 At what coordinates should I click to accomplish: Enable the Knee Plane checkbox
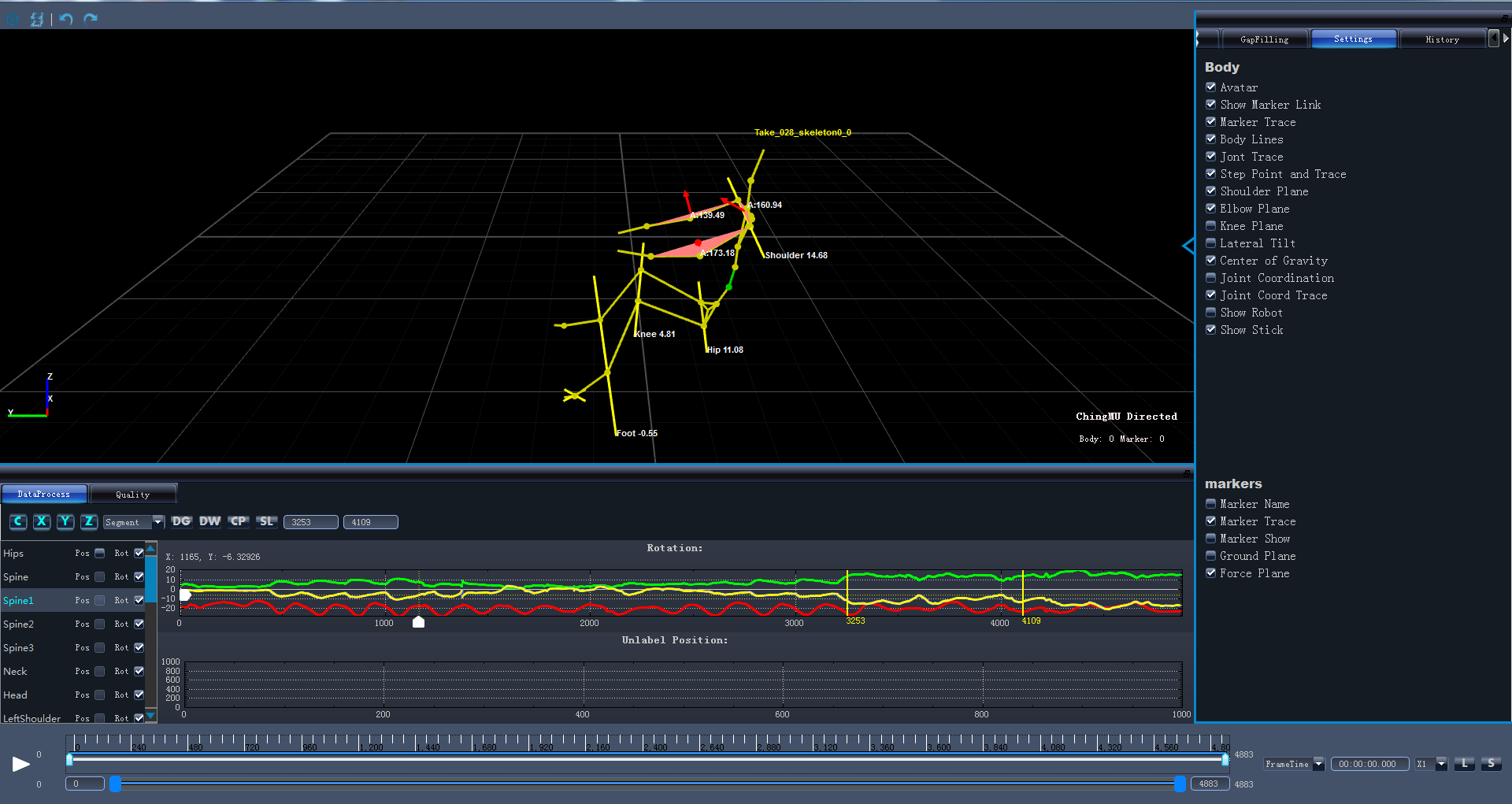1211,226
